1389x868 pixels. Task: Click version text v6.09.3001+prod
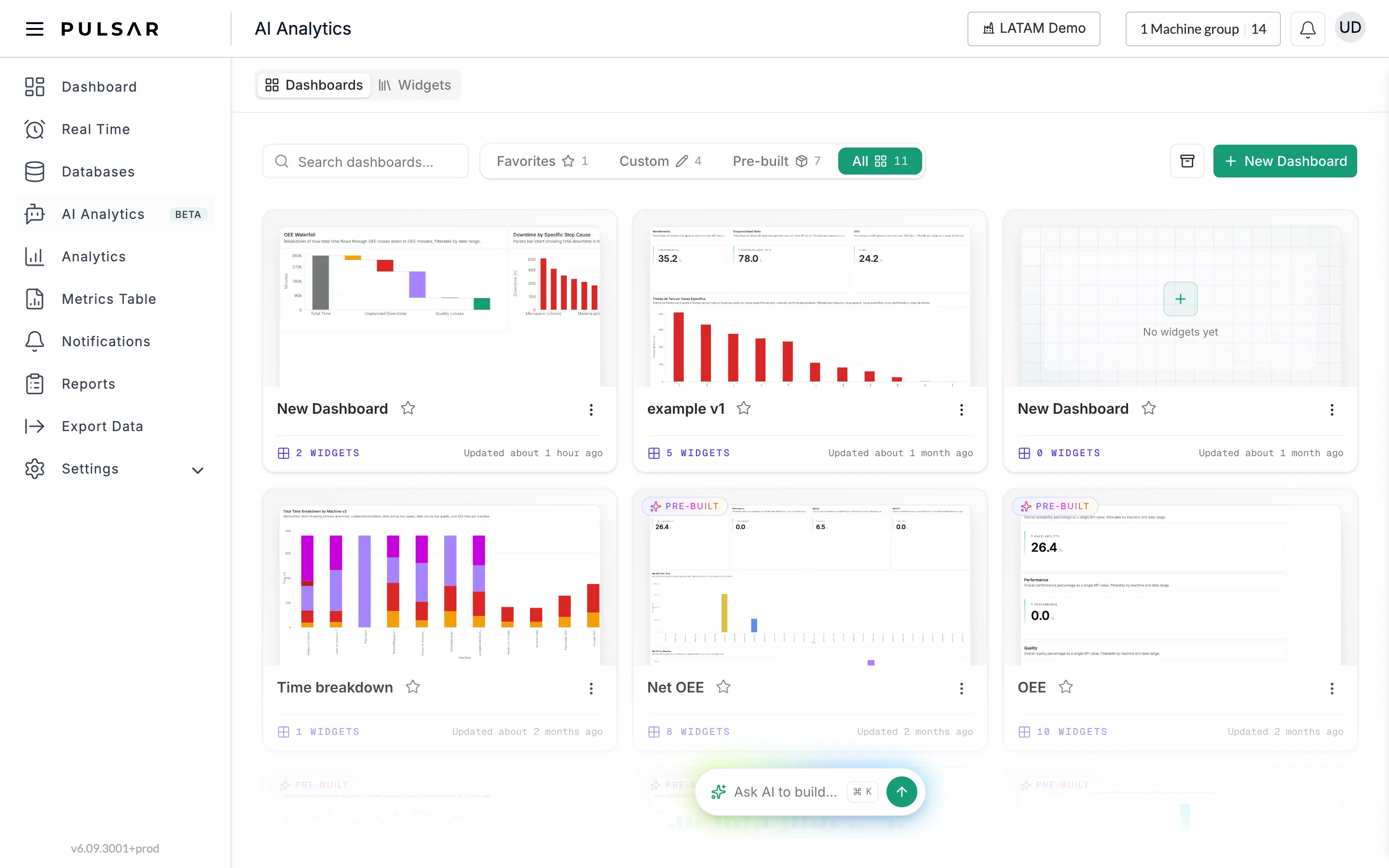115,849
